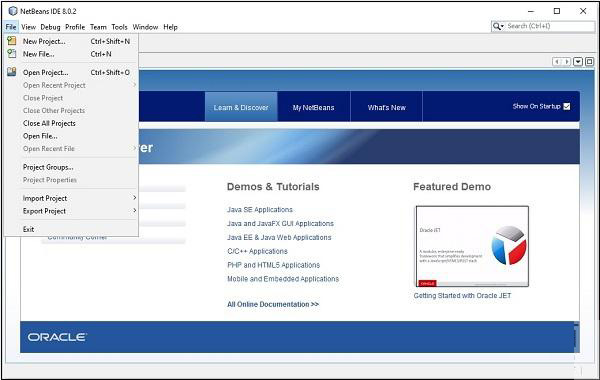Select Open Project... menu entry

71,72
